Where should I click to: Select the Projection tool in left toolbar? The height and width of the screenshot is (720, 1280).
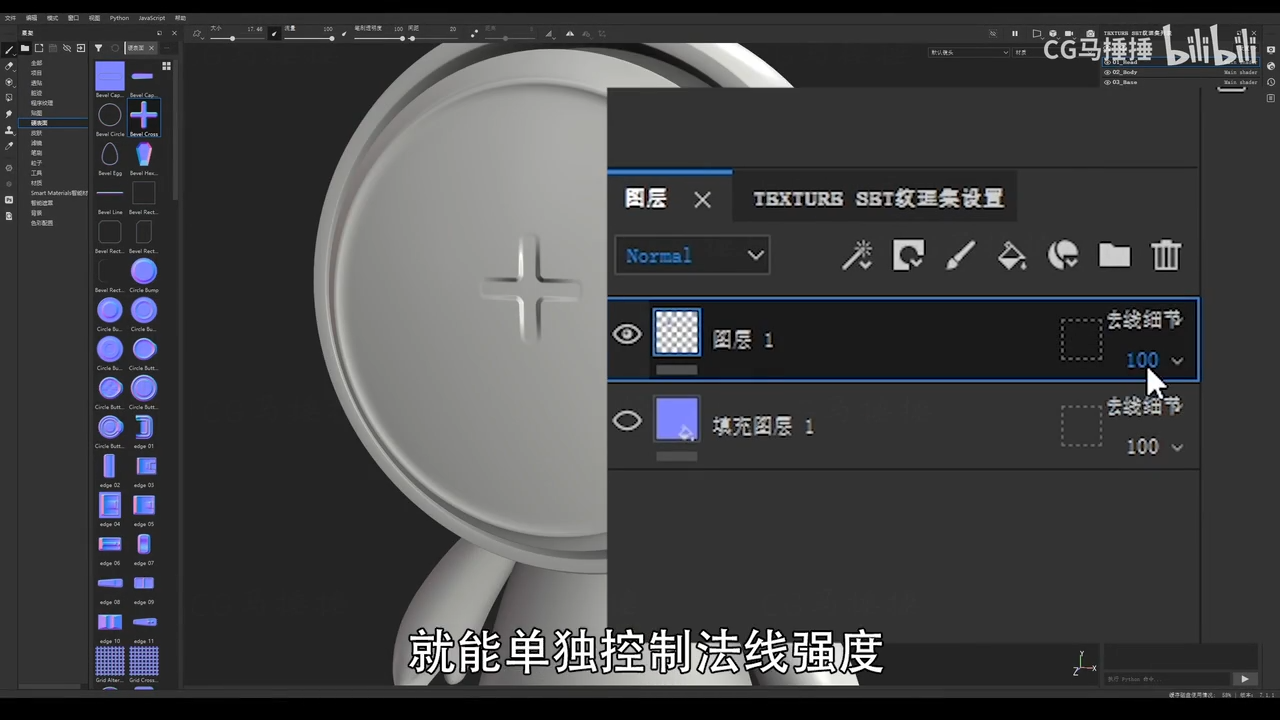coord(9,82)
